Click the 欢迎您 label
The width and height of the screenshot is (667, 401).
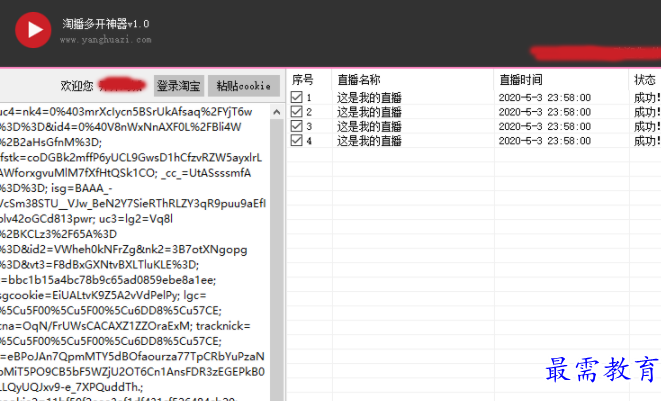click(77, 86)
